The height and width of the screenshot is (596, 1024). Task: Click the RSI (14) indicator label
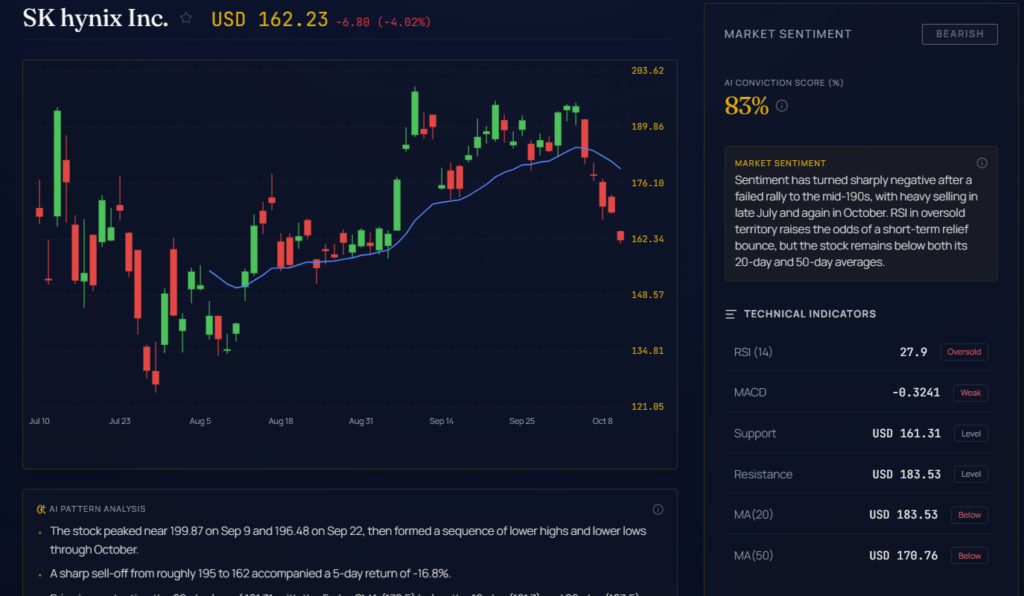click(753, 353)
